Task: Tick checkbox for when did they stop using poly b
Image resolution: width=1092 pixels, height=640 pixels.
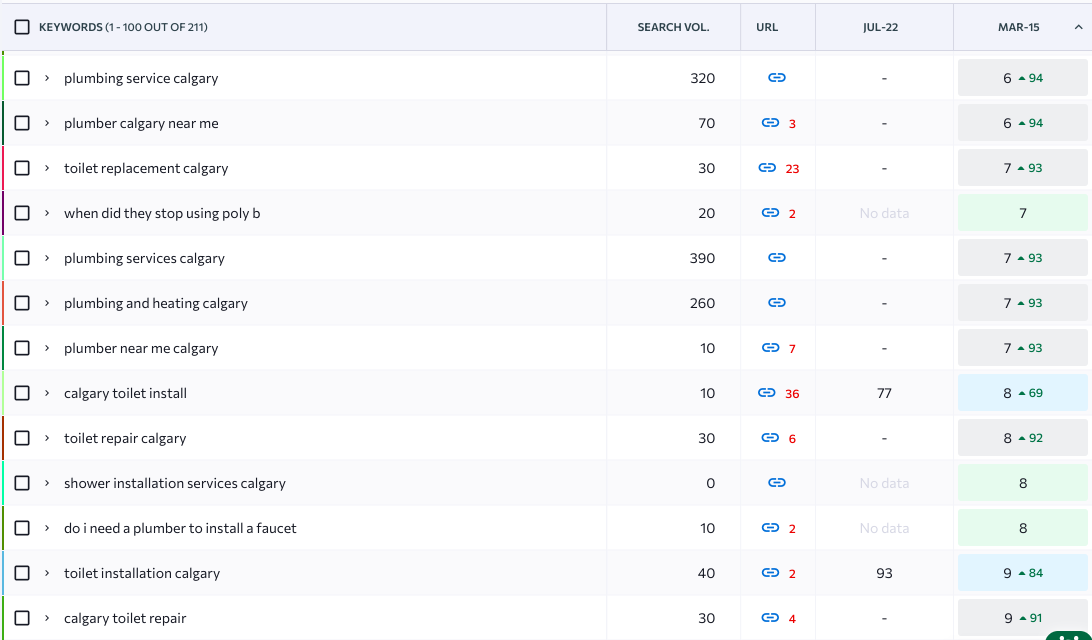Action: (22, 213)
